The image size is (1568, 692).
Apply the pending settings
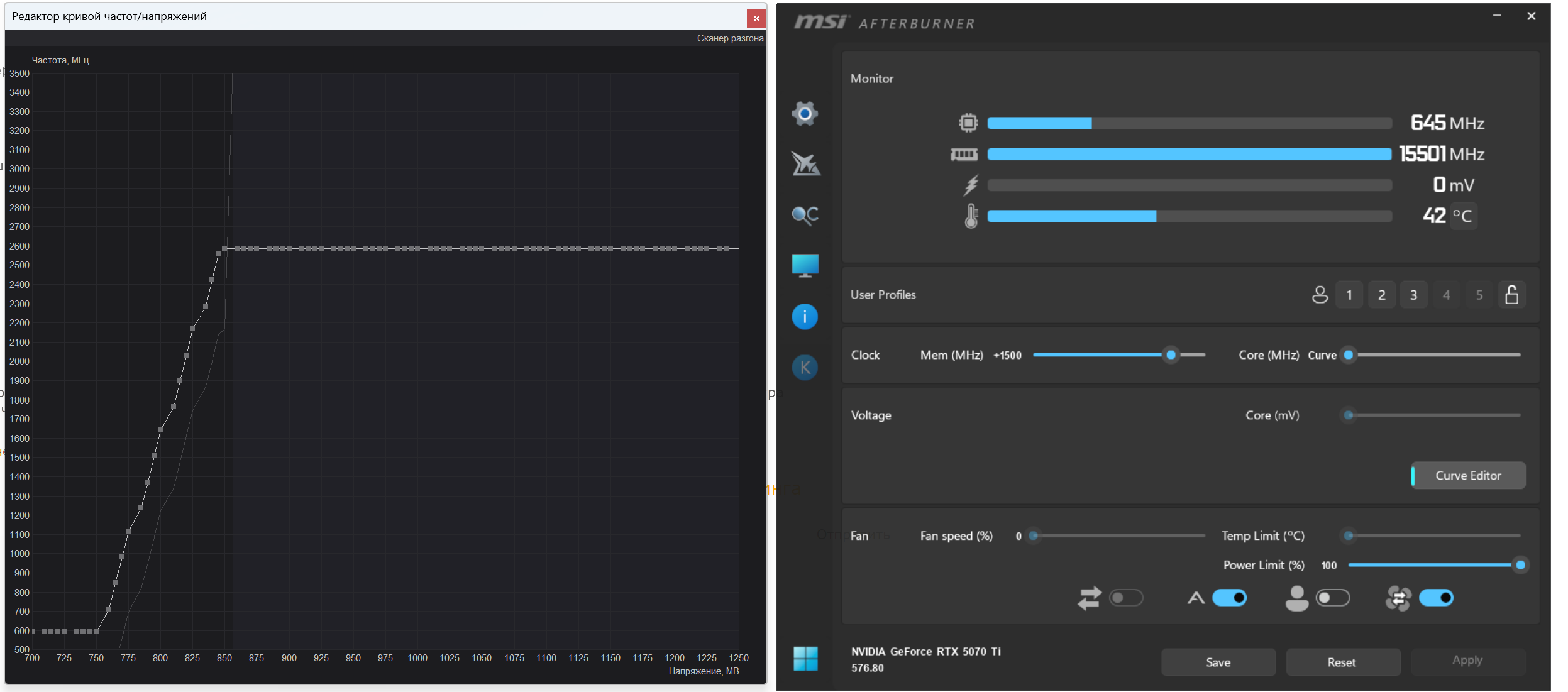pyautogui.click(x=1467, y=661)
